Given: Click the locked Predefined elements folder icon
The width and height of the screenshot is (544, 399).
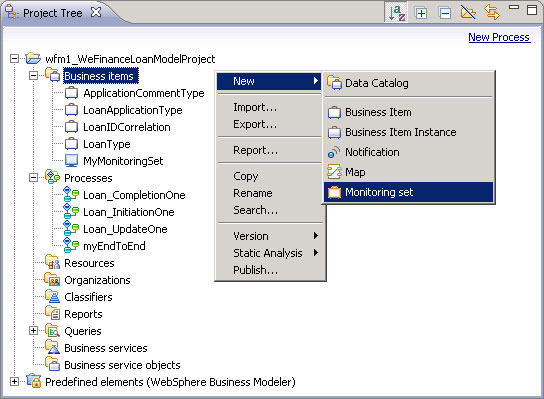Looking at the screenshot, I should pos(34,381).
